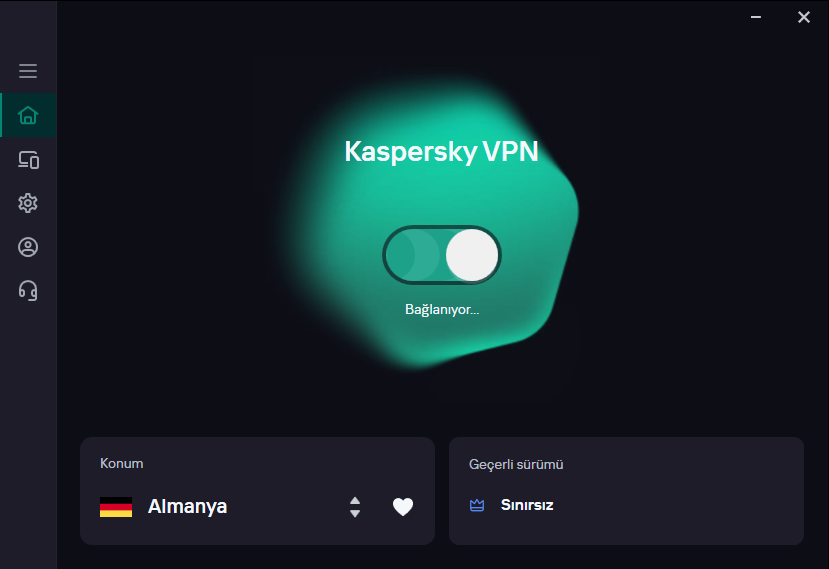This screenshot has width=829, height=569.
Task: Close the Kaspersky VPN window
Action: click(803, 17)
